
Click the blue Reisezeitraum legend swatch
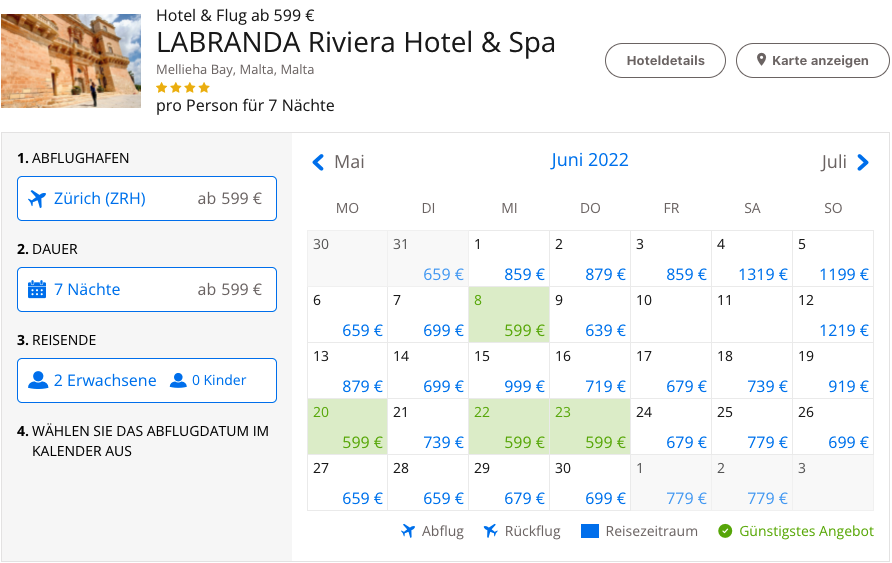pyautogui.click(x=589, y=531)
